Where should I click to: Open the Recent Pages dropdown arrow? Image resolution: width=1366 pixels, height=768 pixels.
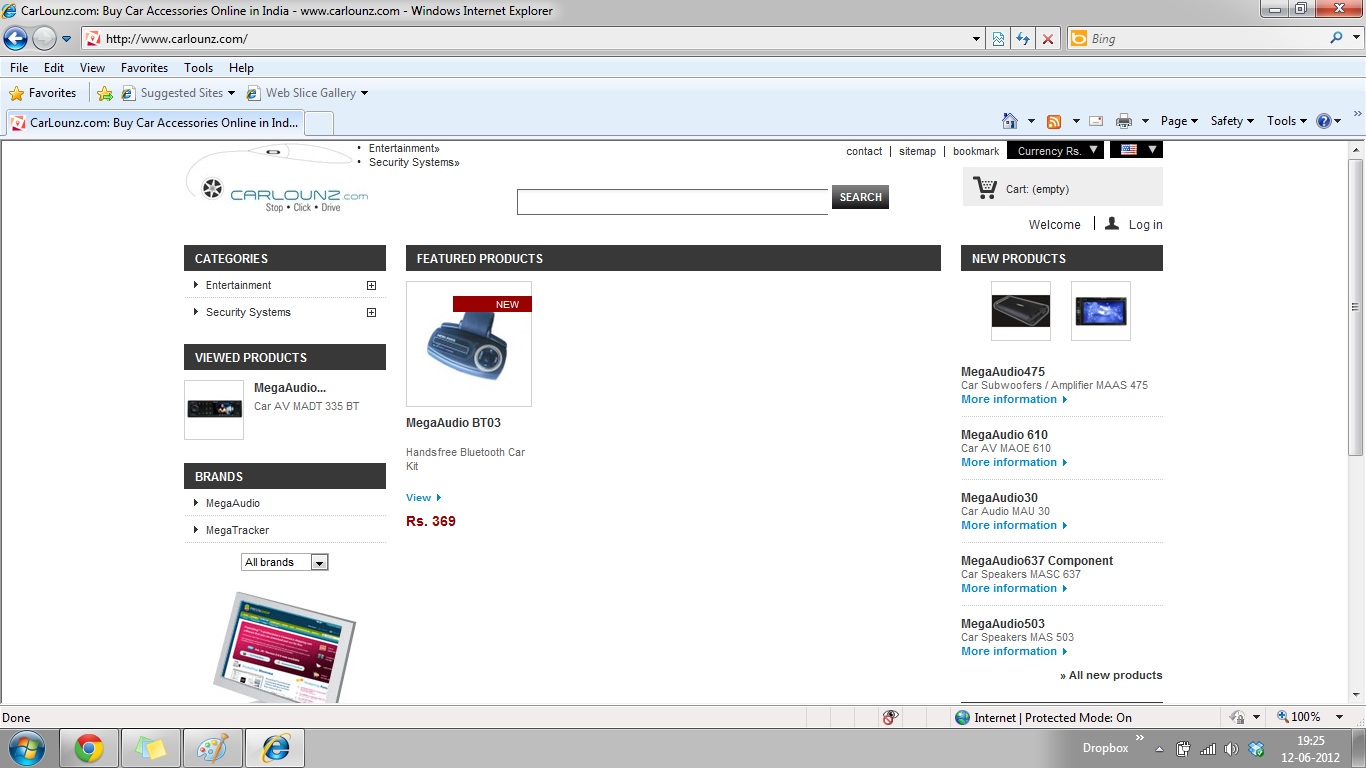point(66,39)
